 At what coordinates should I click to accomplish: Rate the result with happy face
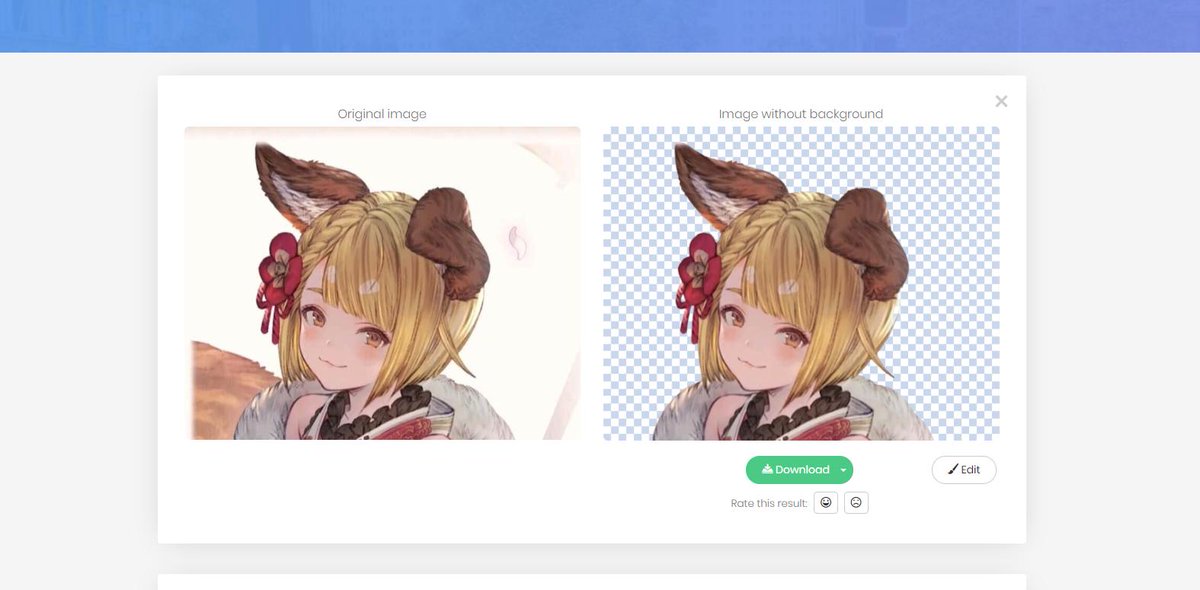(826, 503)
